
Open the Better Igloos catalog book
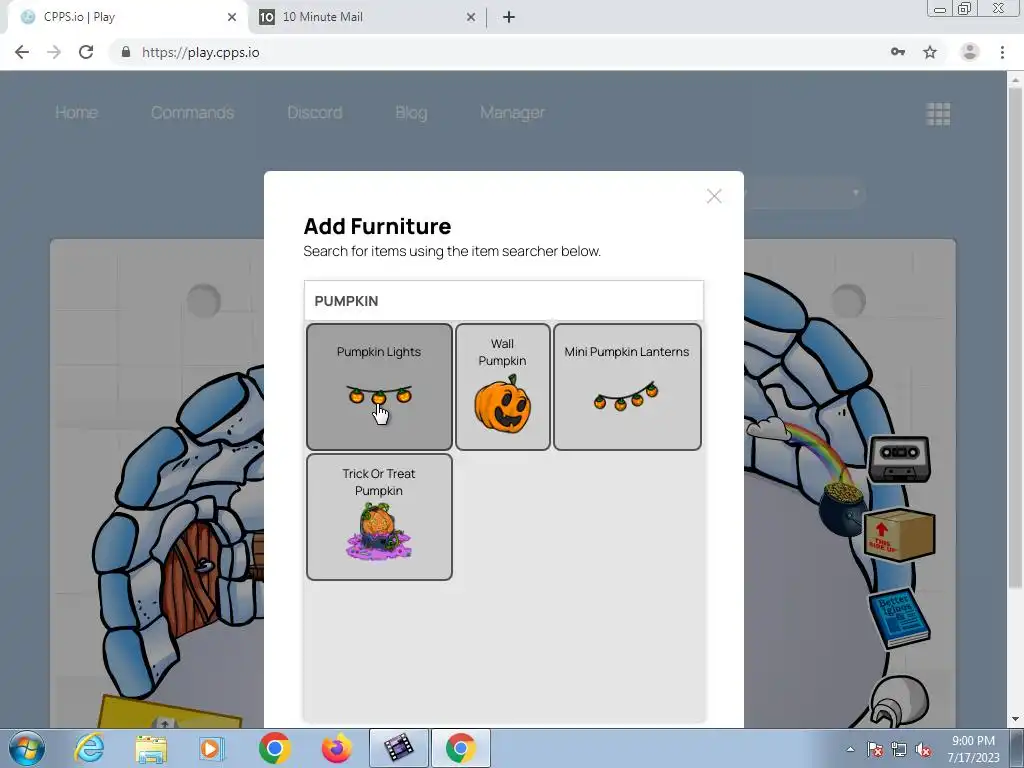point(899,619)
